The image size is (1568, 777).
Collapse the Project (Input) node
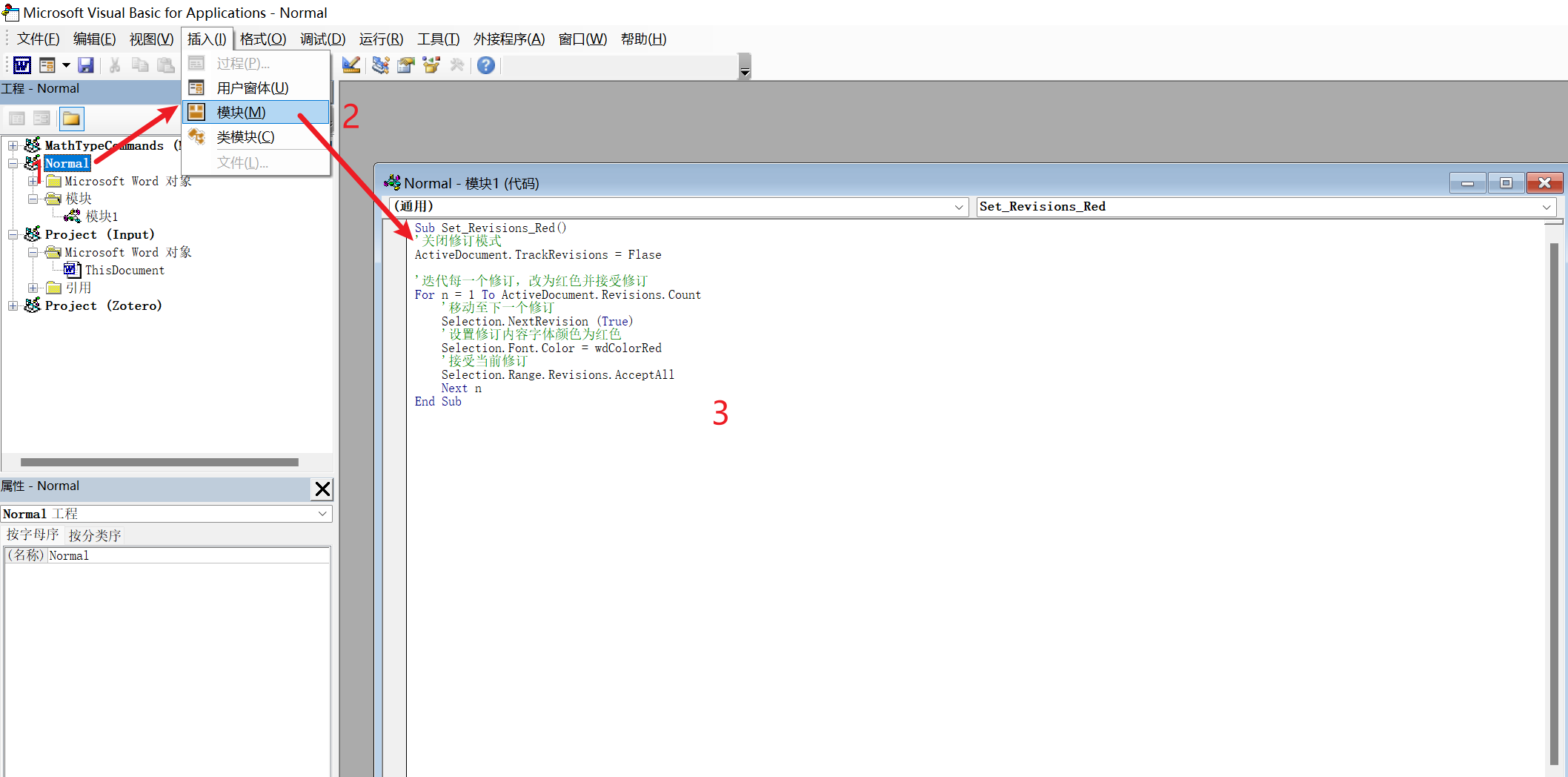13,234
